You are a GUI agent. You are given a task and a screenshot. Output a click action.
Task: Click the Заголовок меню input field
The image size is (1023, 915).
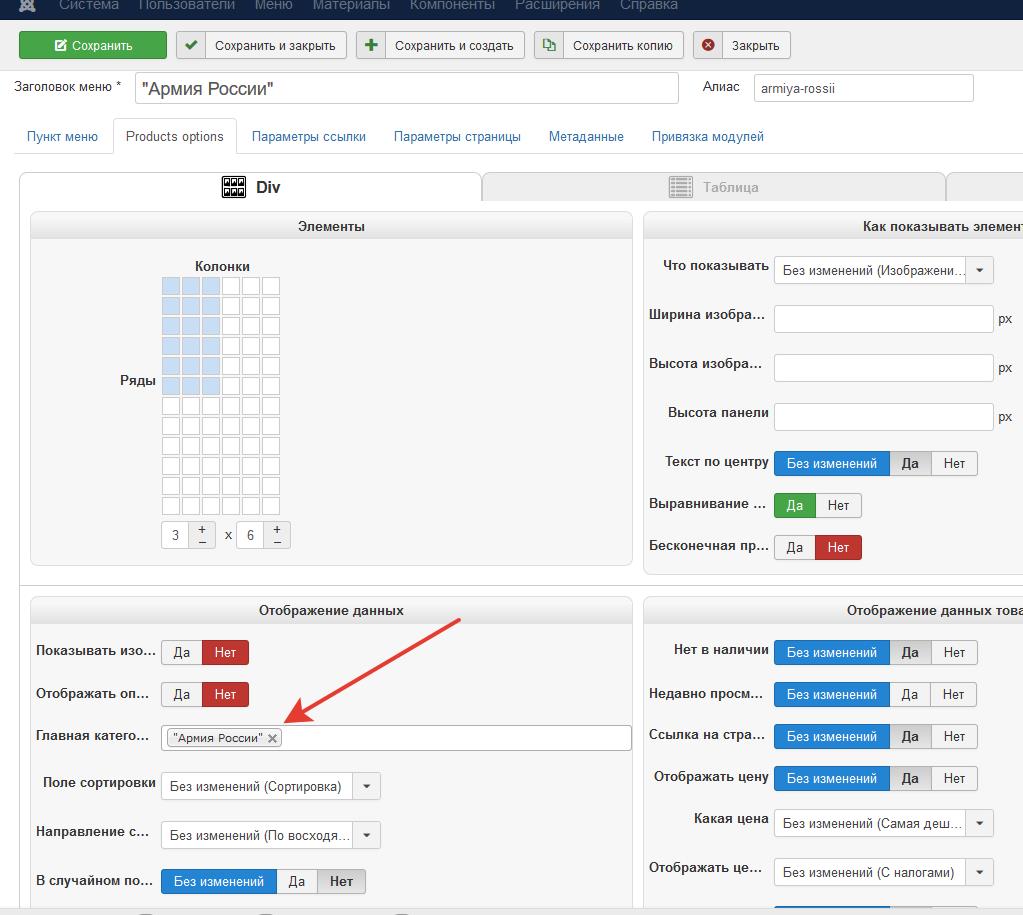tap(406, 88)
